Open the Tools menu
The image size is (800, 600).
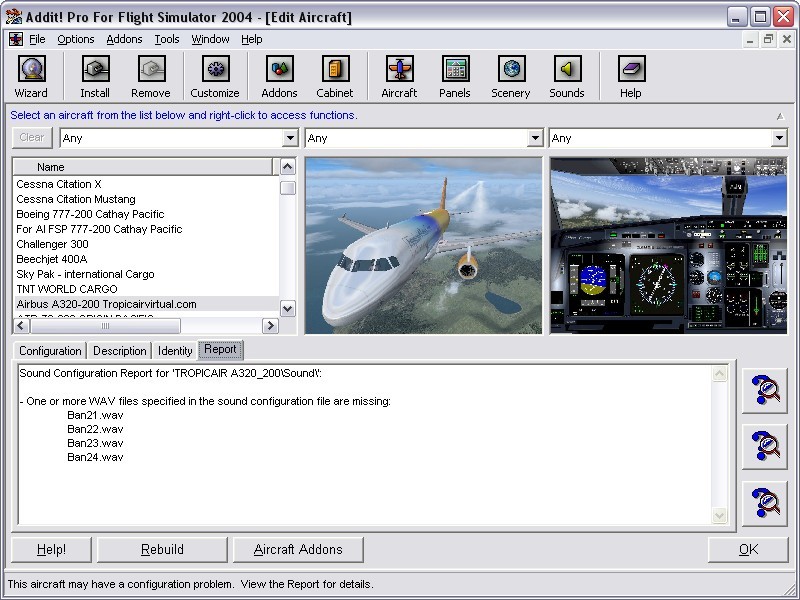click(167, 39)
